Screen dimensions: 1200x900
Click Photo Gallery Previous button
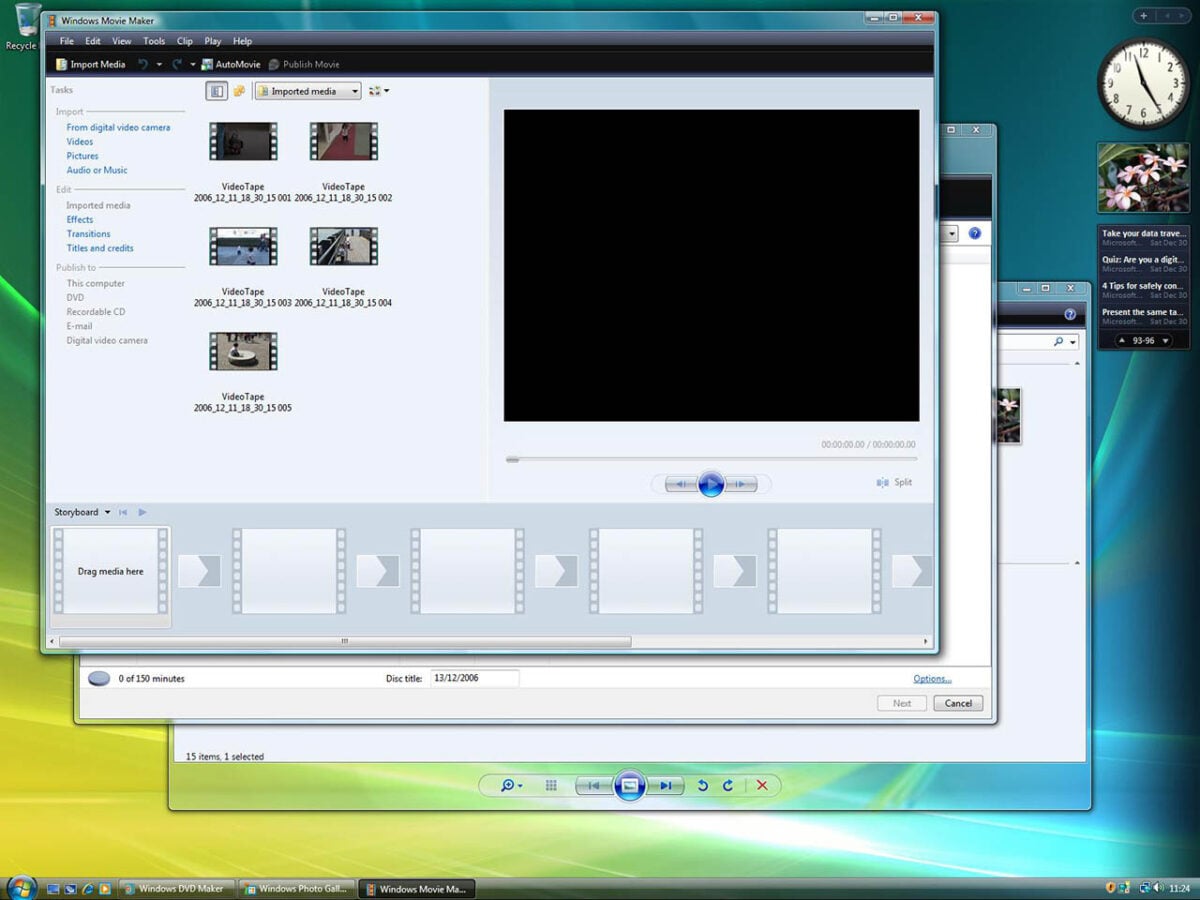pos(593,786)
